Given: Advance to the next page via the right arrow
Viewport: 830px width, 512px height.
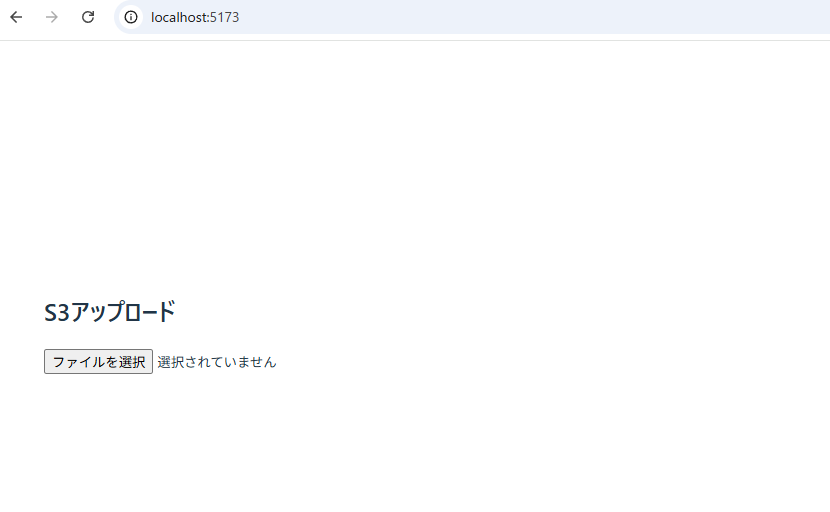Looking at the screenshot, I should (52, 17).
